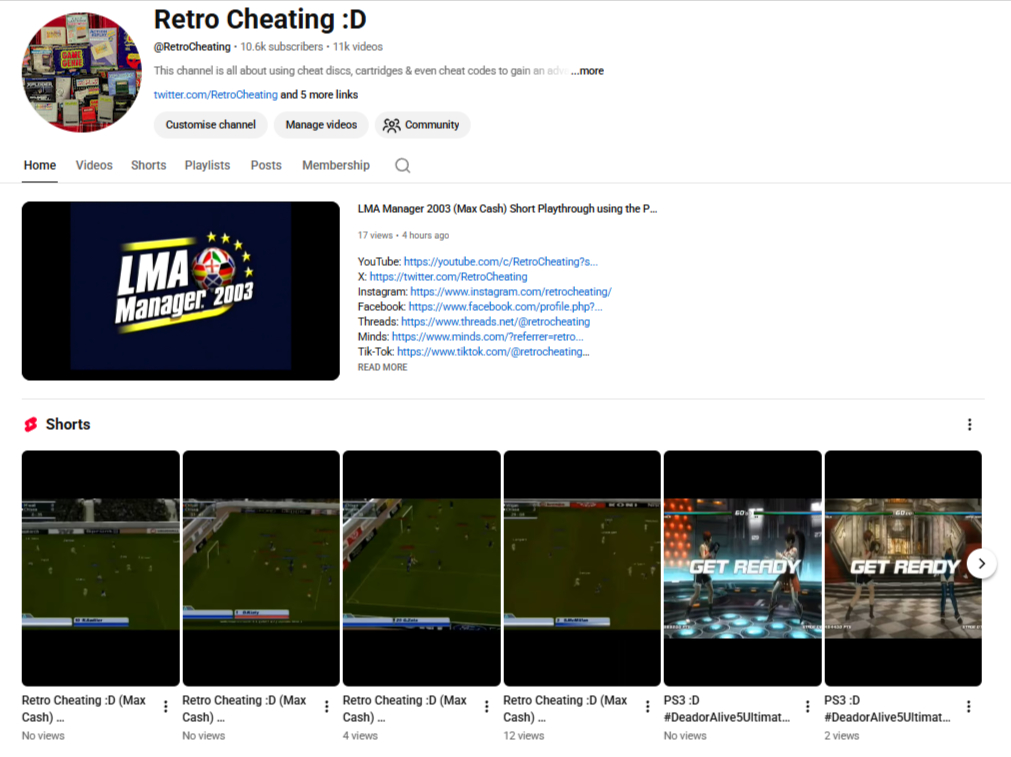
Task: Switch to the Home tab
Action: [x=40, y=165]
